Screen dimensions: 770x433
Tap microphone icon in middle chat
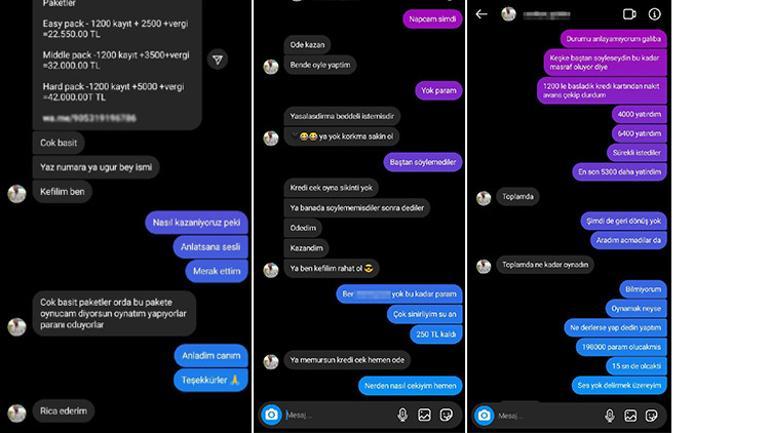(x=402, y=415)
